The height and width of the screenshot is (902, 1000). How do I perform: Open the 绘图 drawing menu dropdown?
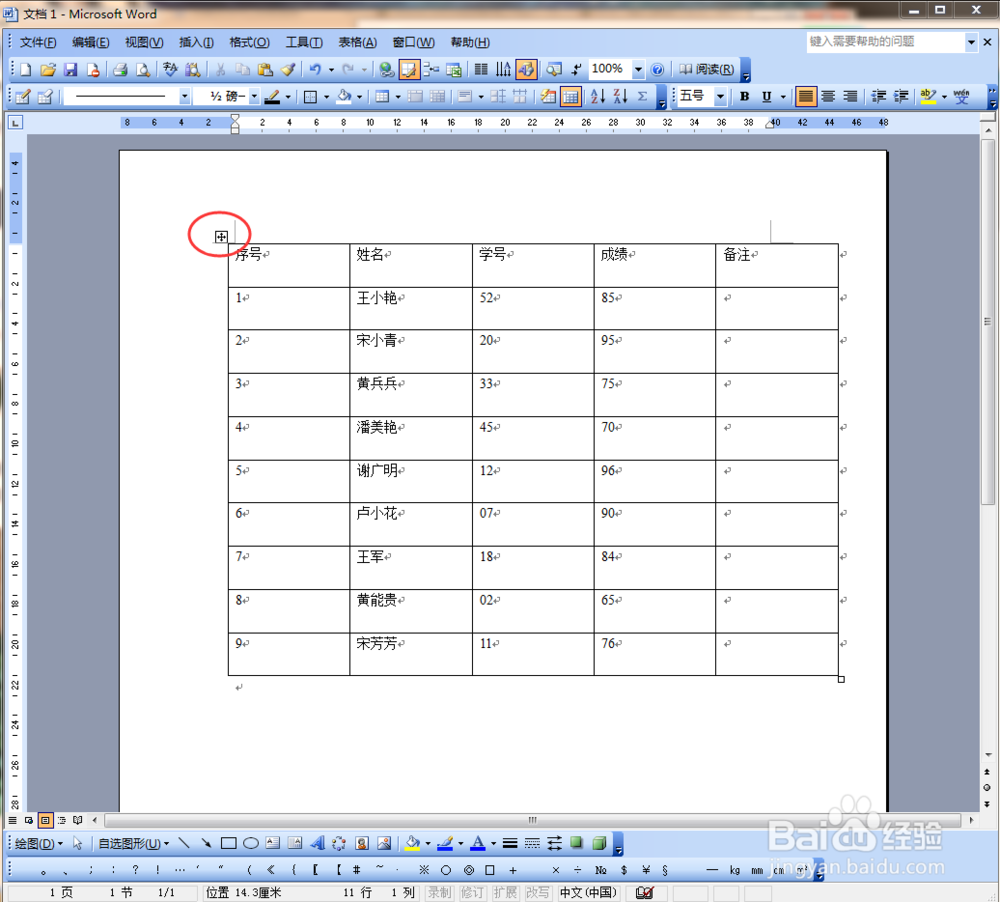(x=35, y=843)
